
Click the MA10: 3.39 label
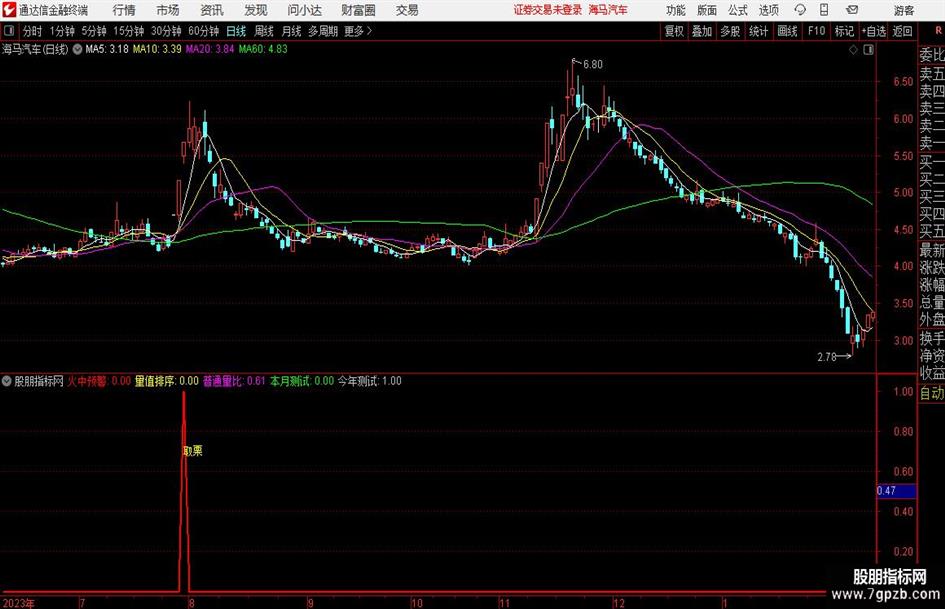coord(157,49)
